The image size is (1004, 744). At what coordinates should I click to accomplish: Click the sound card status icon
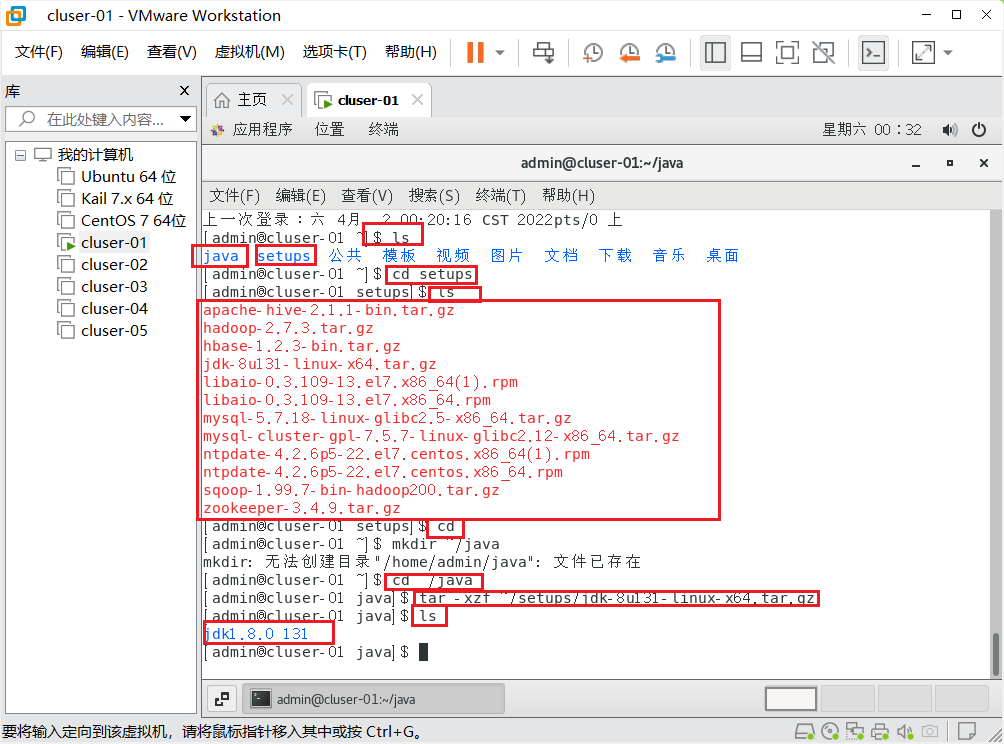tap(905, 731)
